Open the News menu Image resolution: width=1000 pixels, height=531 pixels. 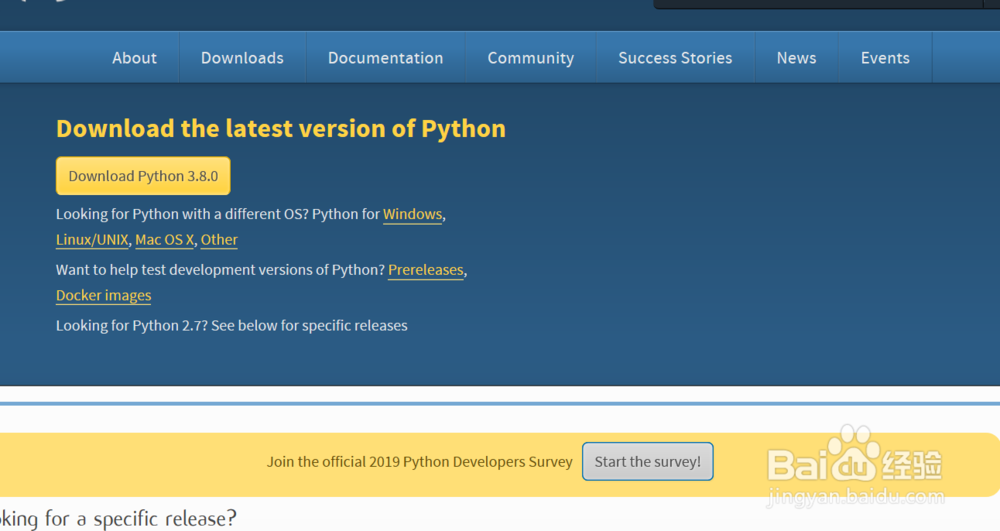pyautogui.click(x=796, y=58)
